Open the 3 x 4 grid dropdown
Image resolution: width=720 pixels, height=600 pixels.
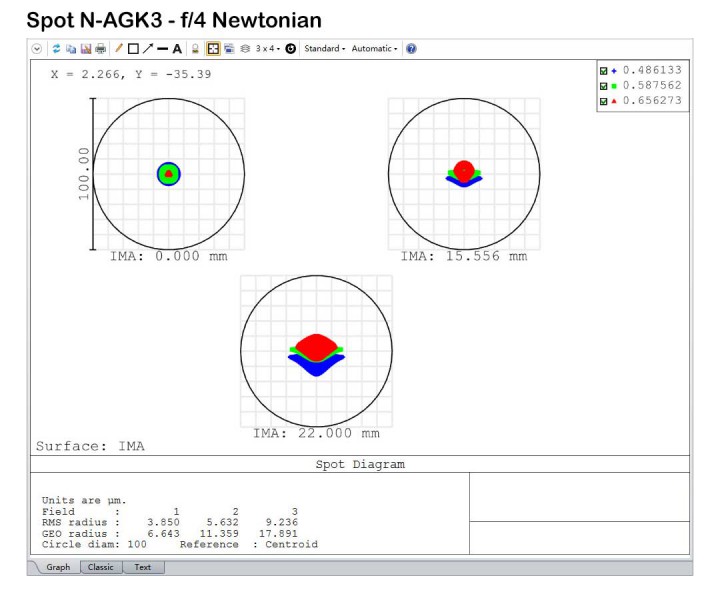coord(267,48)
